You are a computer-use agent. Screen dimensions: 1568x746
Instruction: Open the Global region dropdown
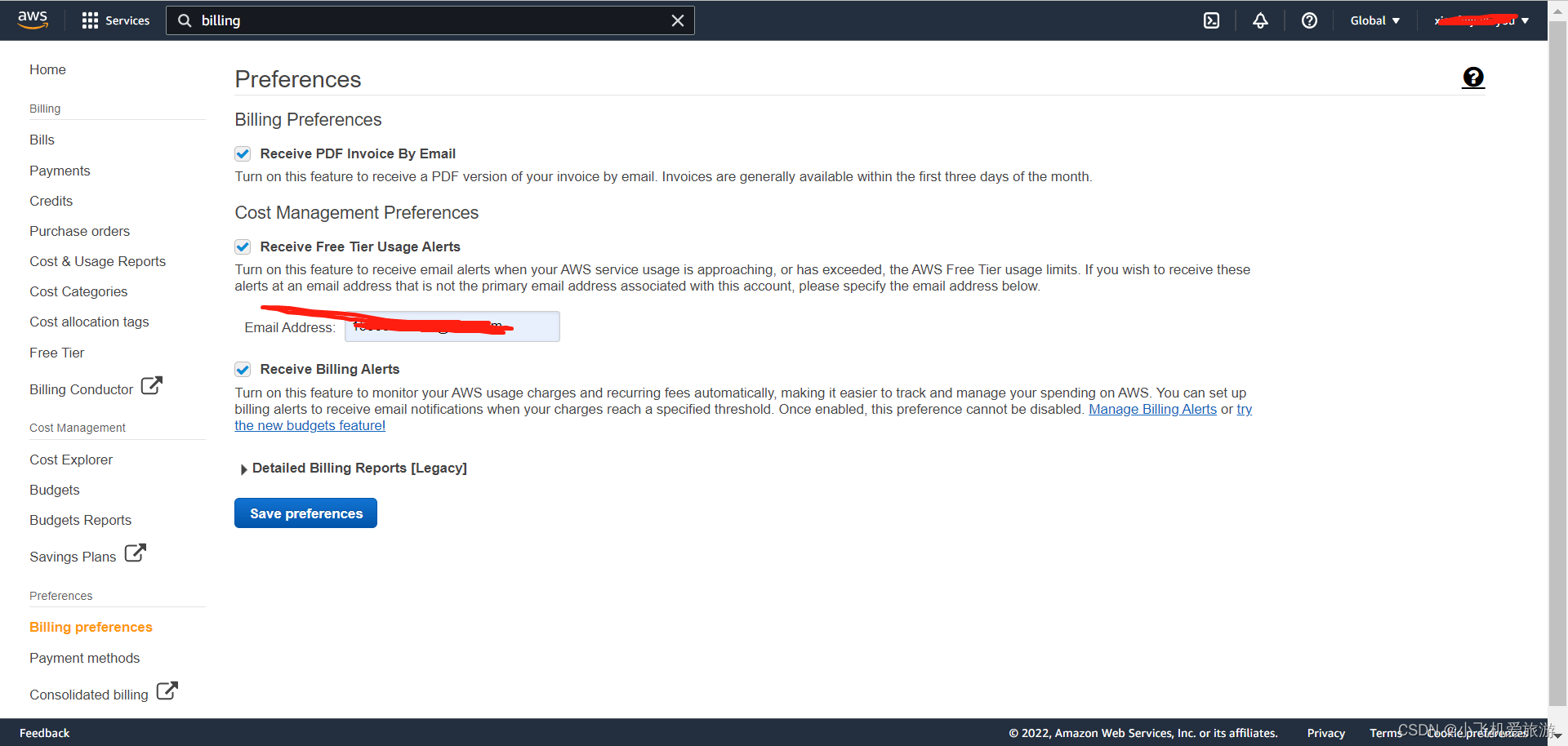coord(1374,20)
